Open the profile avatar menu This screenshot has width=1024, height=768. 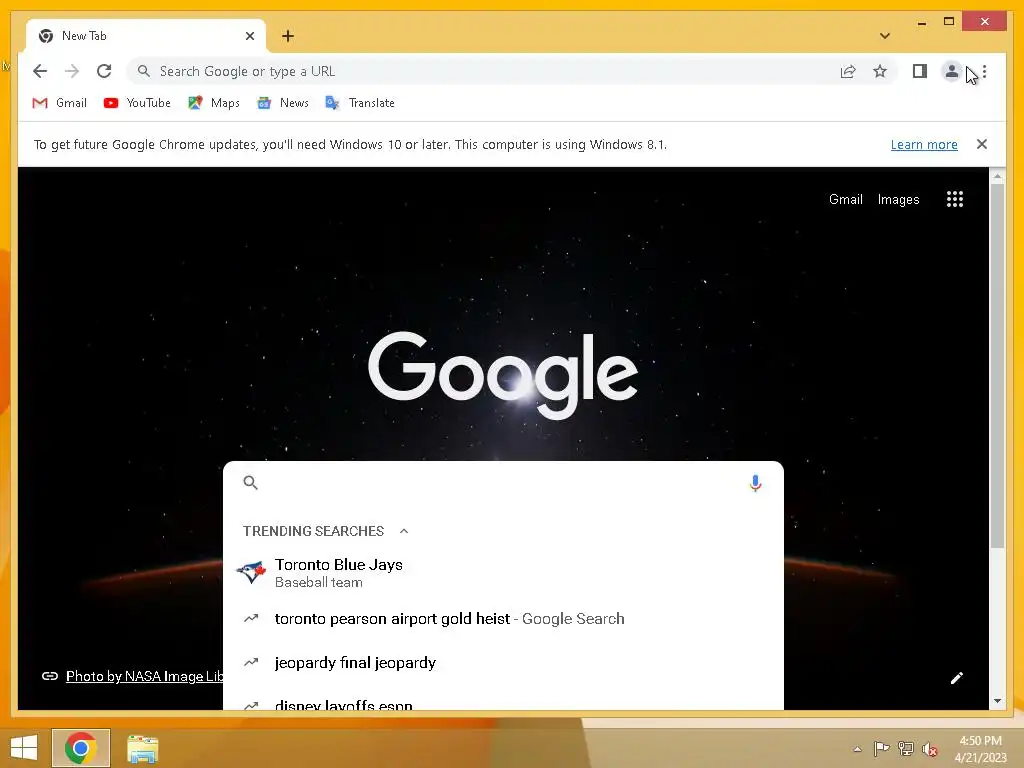point(952,71)
